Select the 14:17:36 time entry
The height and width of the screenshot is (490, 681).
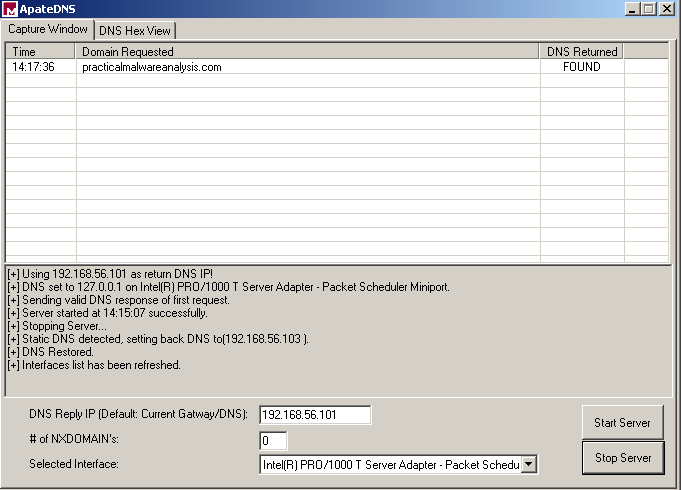pyautogui.click(x=33, y=67)
